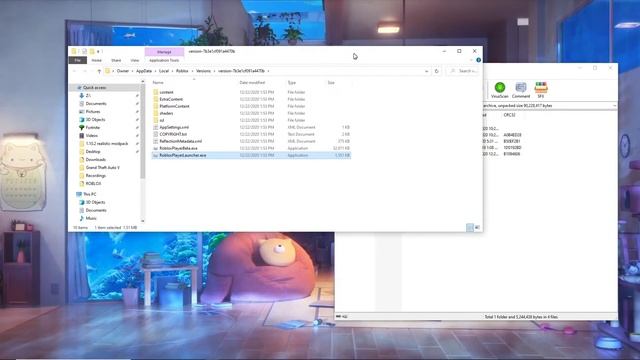Screen dimensions: 640x360
Task: Click the RobloxPlayerBeta.exe application icon
Action: click(156, 148)
